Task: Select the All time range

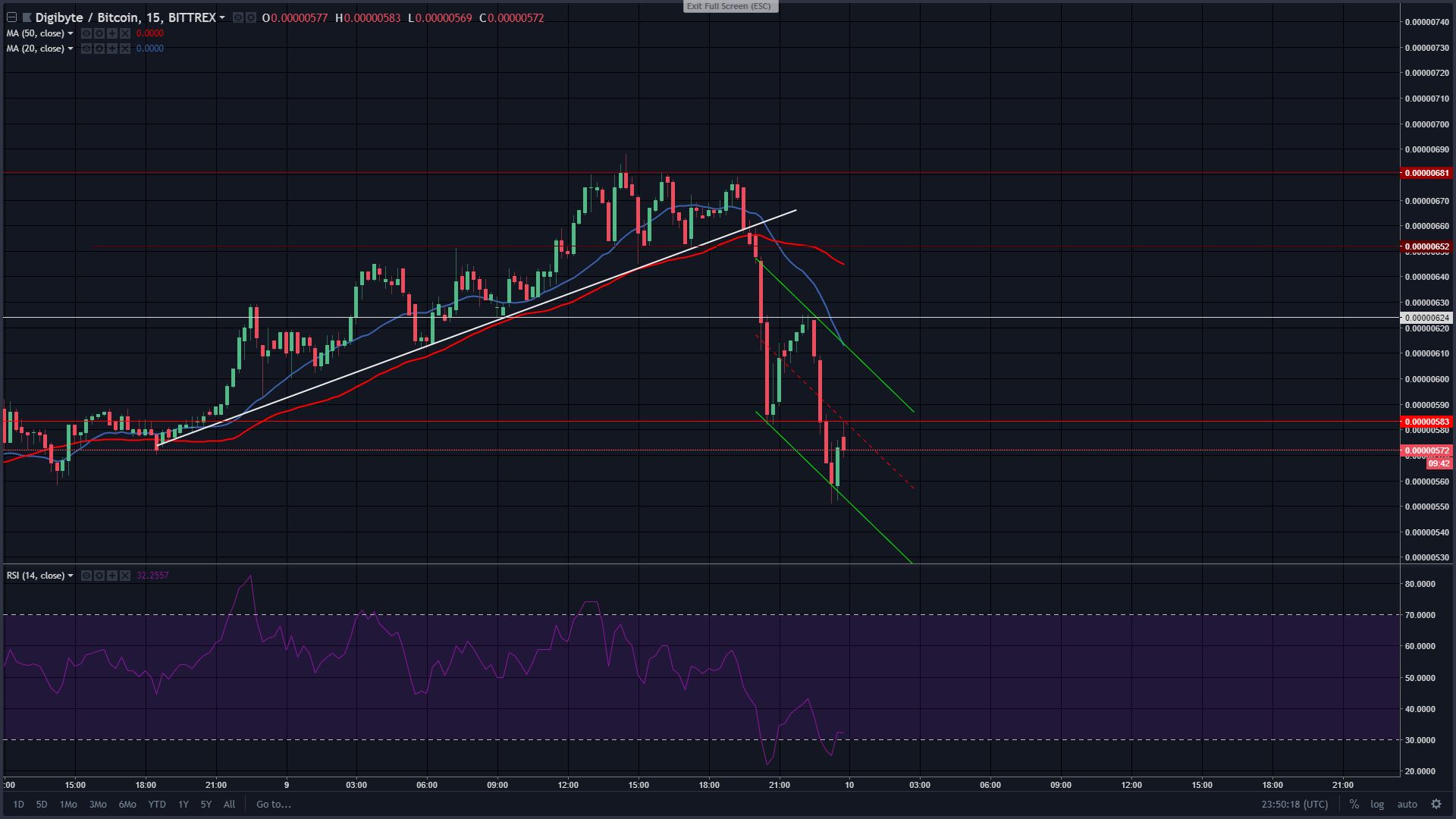Action: [x=229, y=804]
